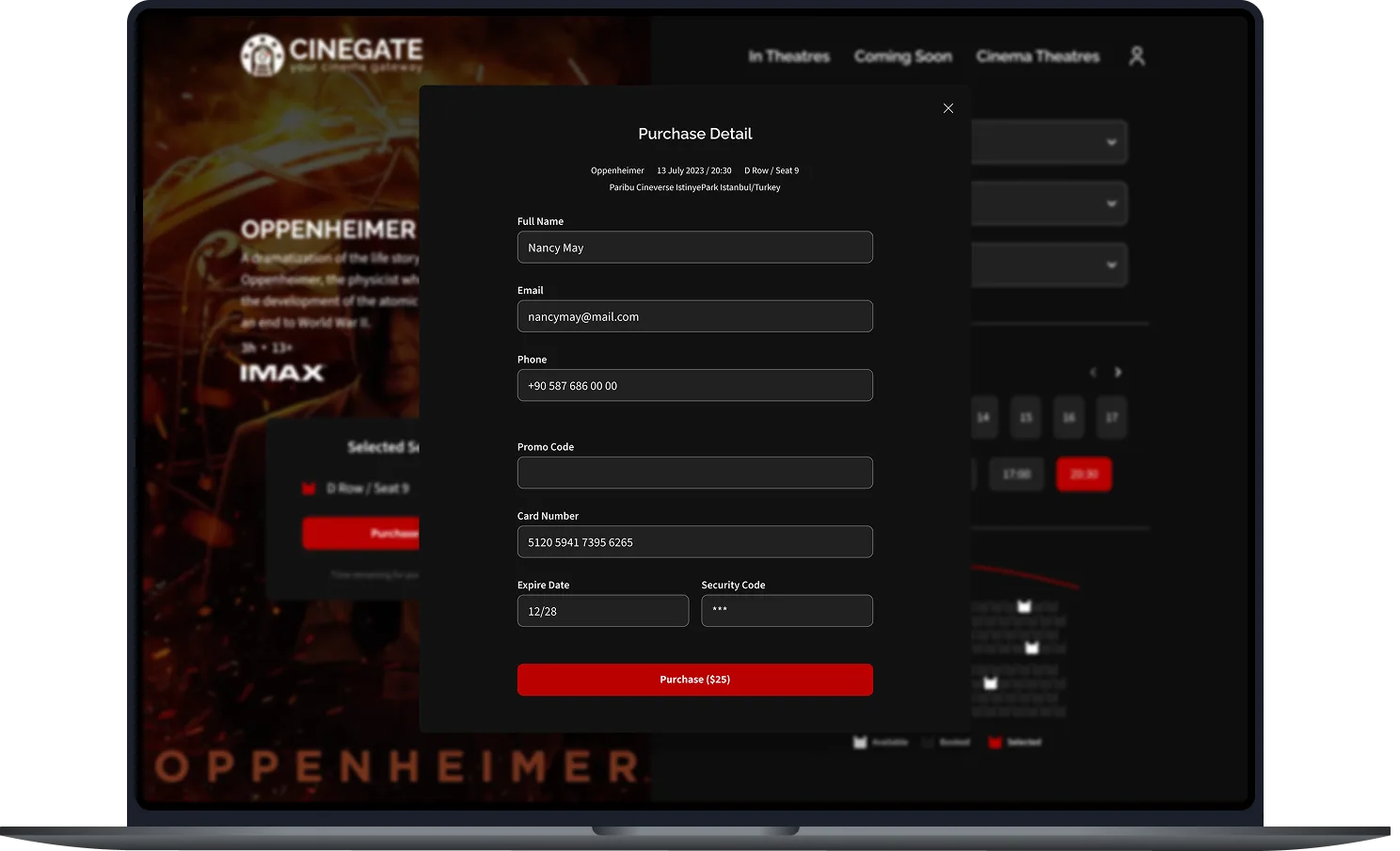
Task: Click the Paribu Cineverse IstinyePark location text
Action: (695, 187)
